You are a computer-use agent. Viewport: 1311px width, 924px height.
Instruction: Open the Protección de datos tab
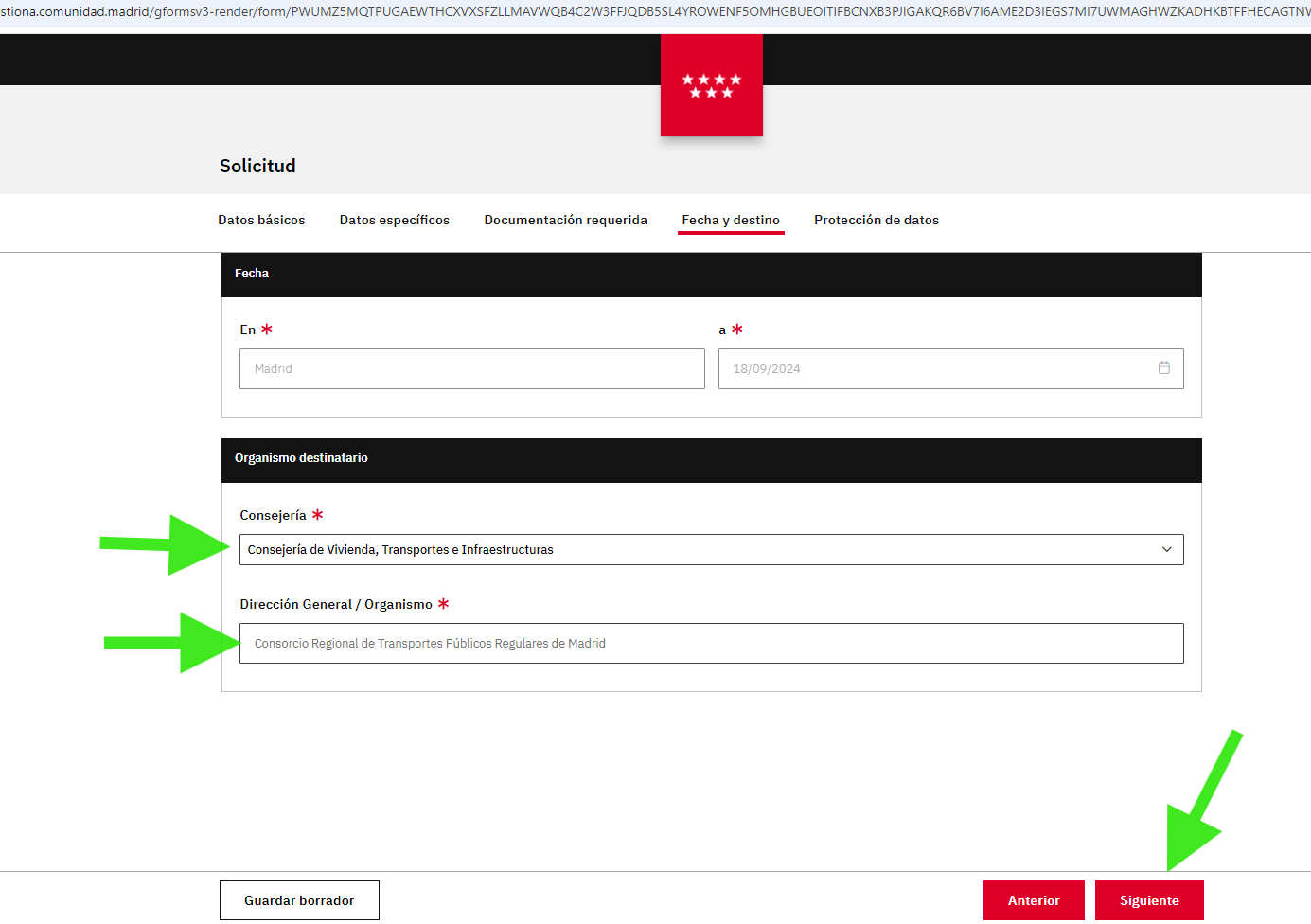876,221
